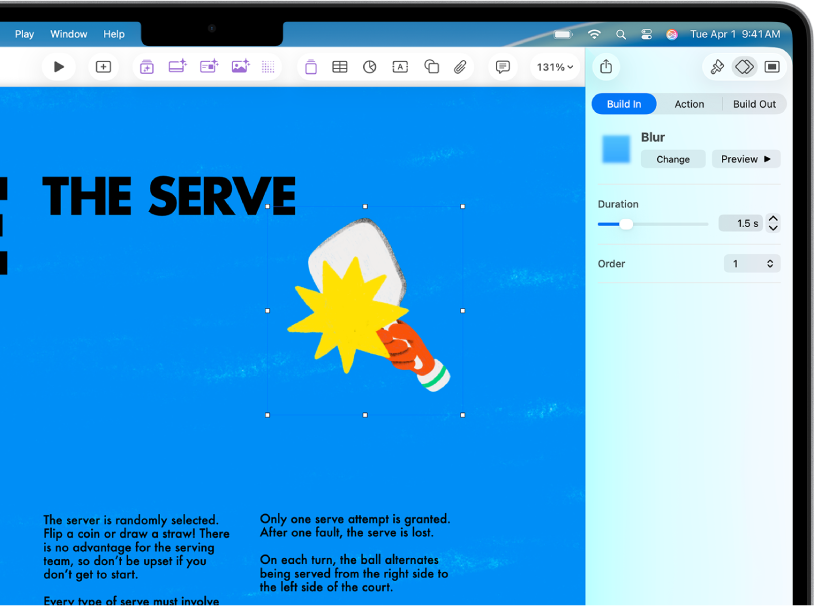814x606 pixels.
Task: Start the slideshow with the Play button
Action: [x=58, y=67]
